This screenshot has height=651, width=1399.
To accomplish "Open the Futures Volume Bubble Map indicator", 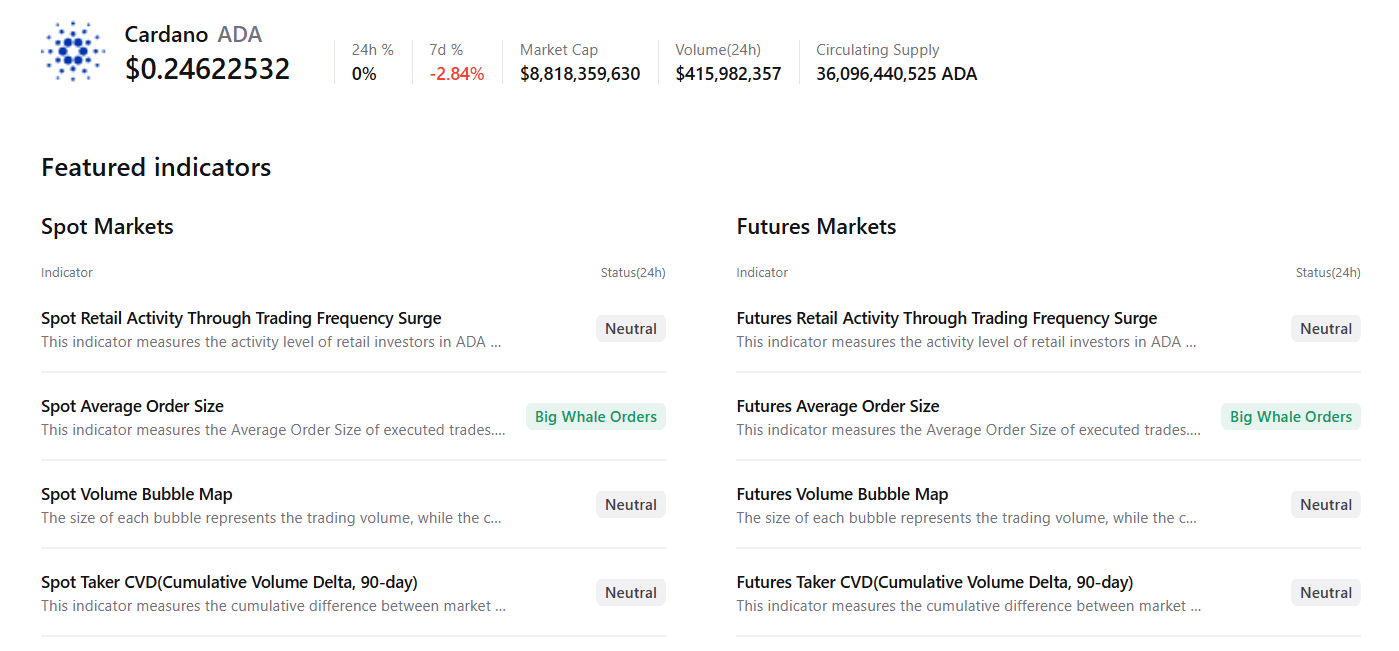I will tap(842, 495).
